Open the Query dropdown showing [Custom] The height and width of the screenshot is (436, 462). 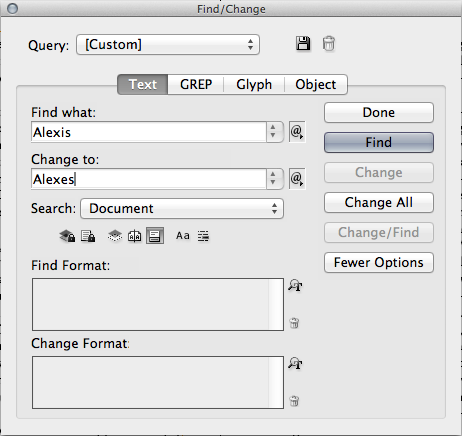pyautogui.click(x=168, y=44)
